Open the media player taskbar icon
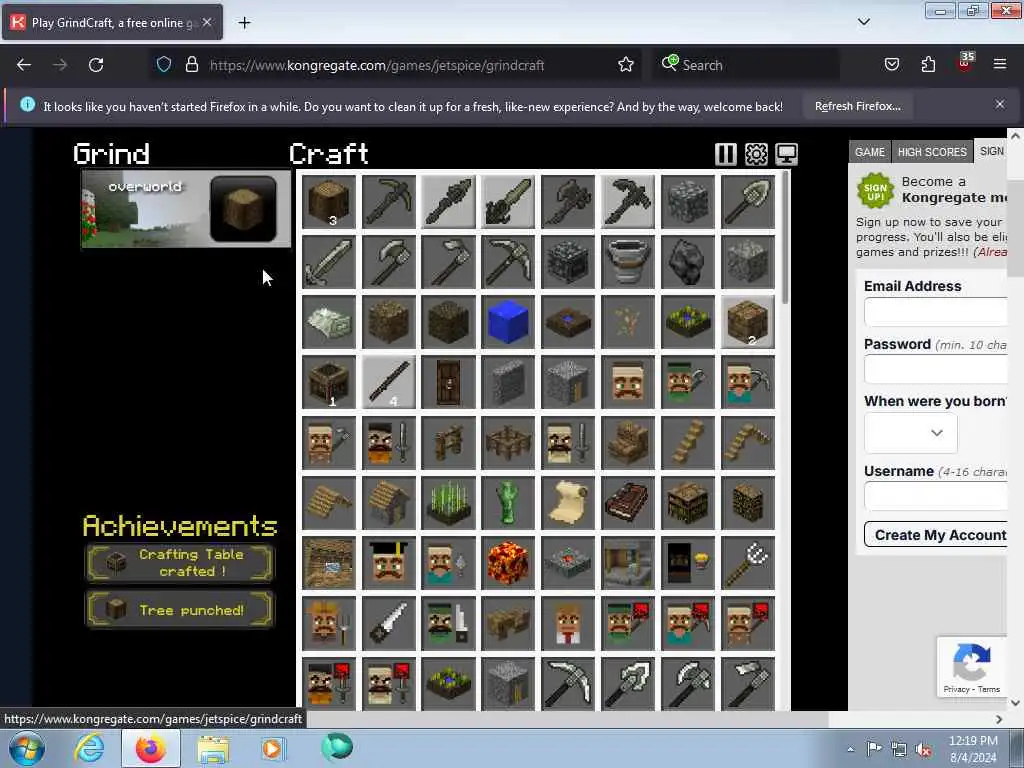 pos(272,749)
